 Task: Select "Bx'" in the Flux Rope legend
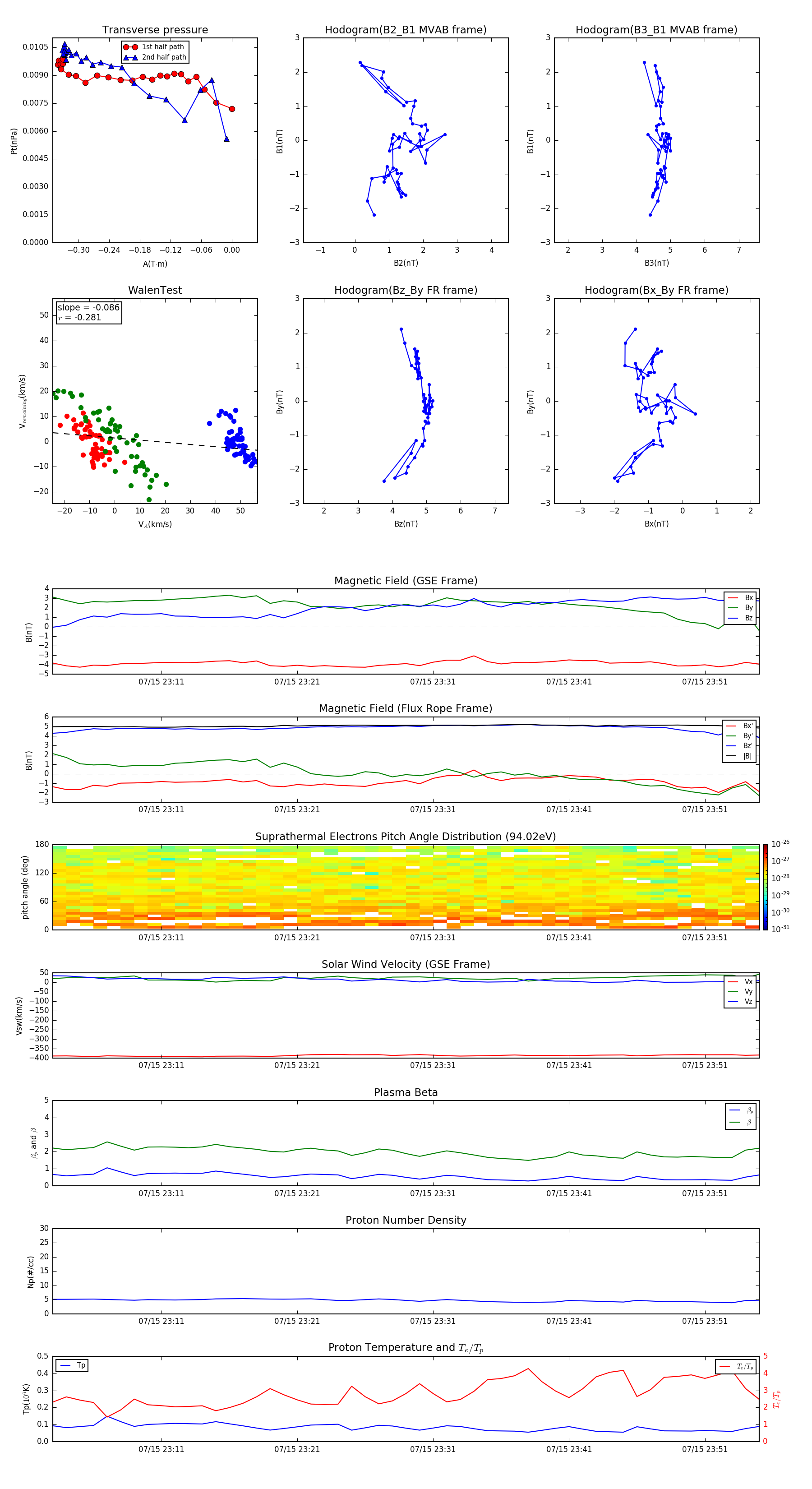coord(739,726)
